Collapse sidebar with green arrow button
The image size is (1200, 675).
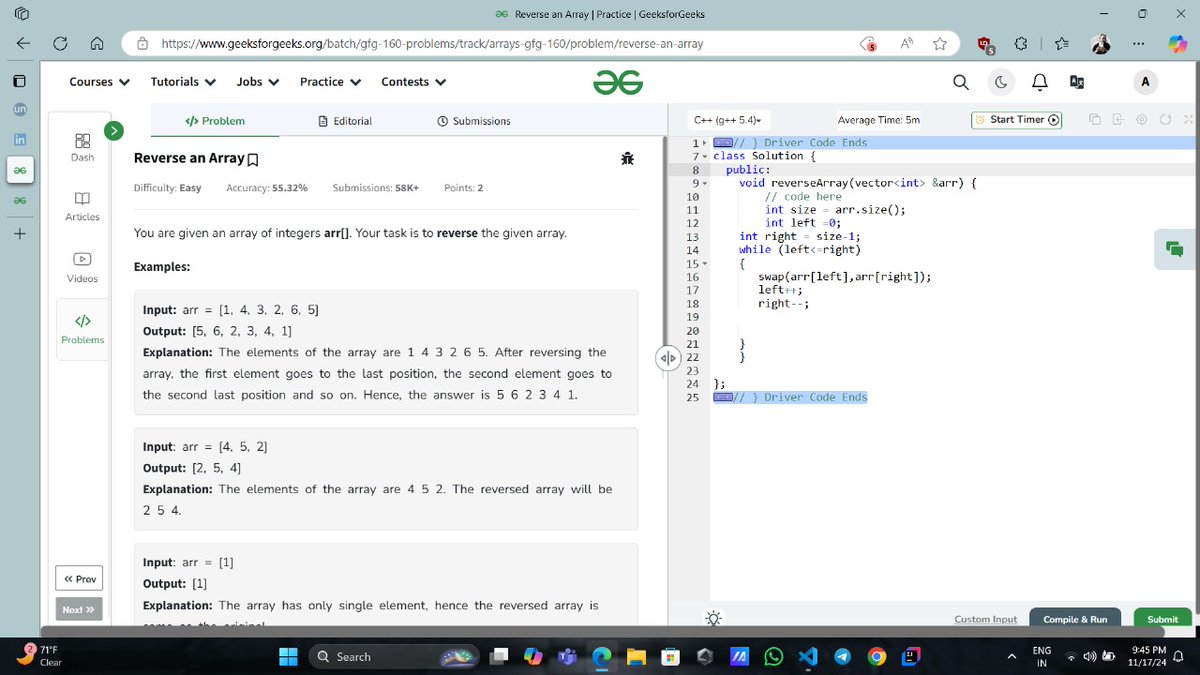pyautogui.click(x=114, y=129)
